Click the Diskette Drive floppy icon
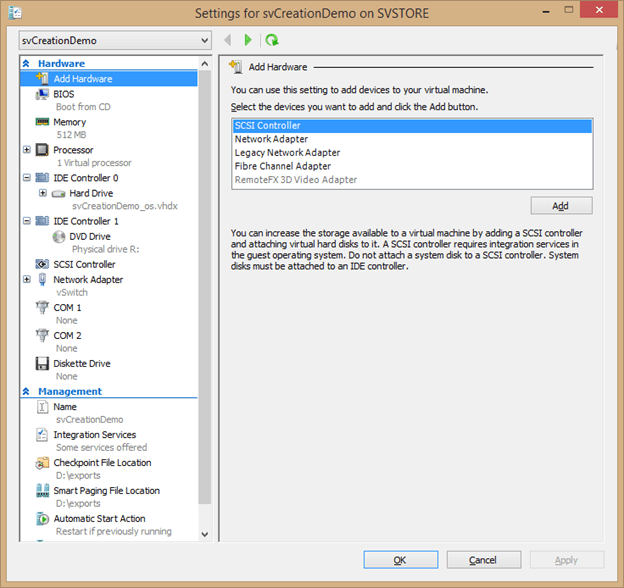This screenshot has width=624, height=588. 42,364
